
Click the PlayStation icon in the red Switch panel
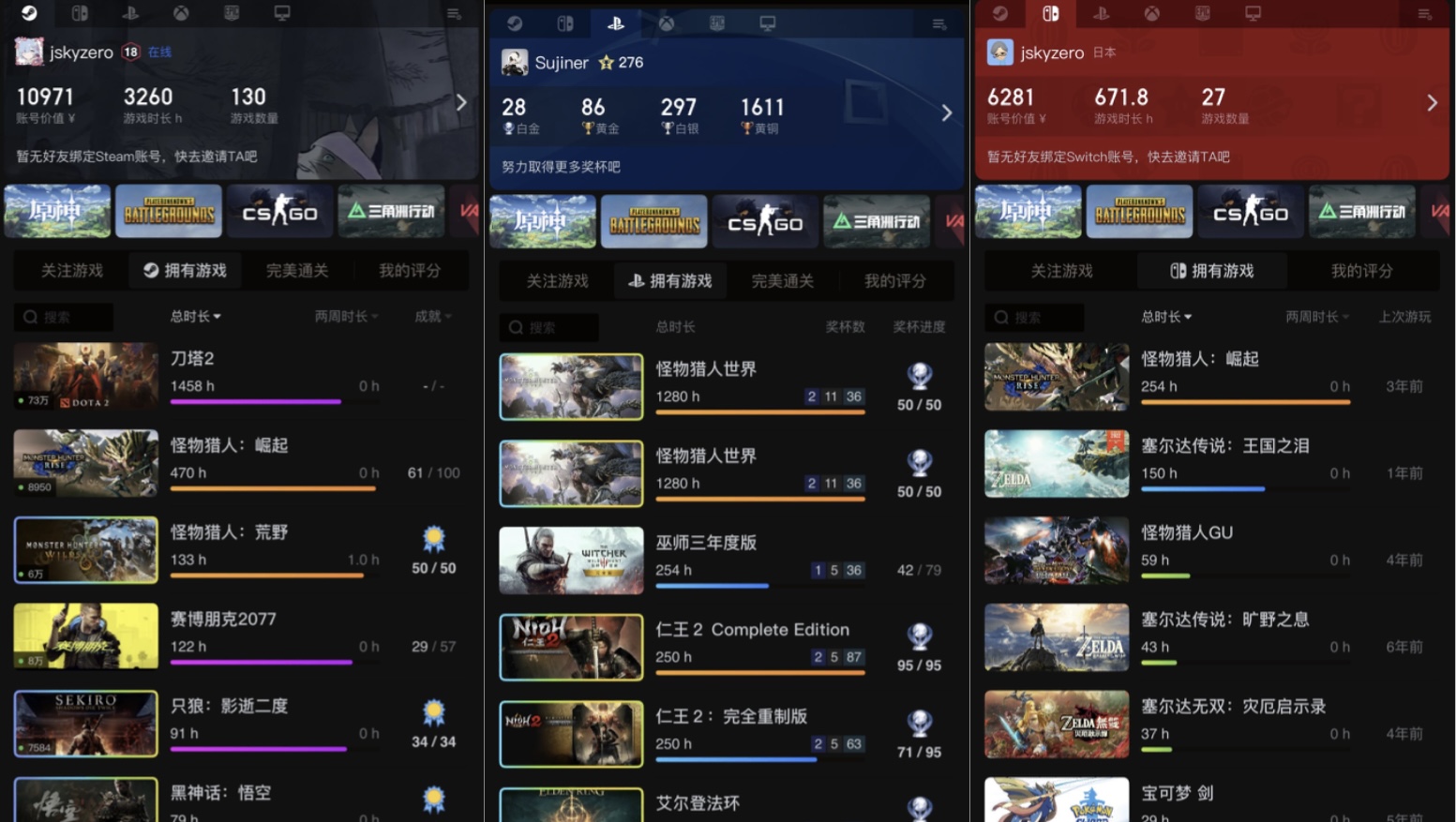1102,13
